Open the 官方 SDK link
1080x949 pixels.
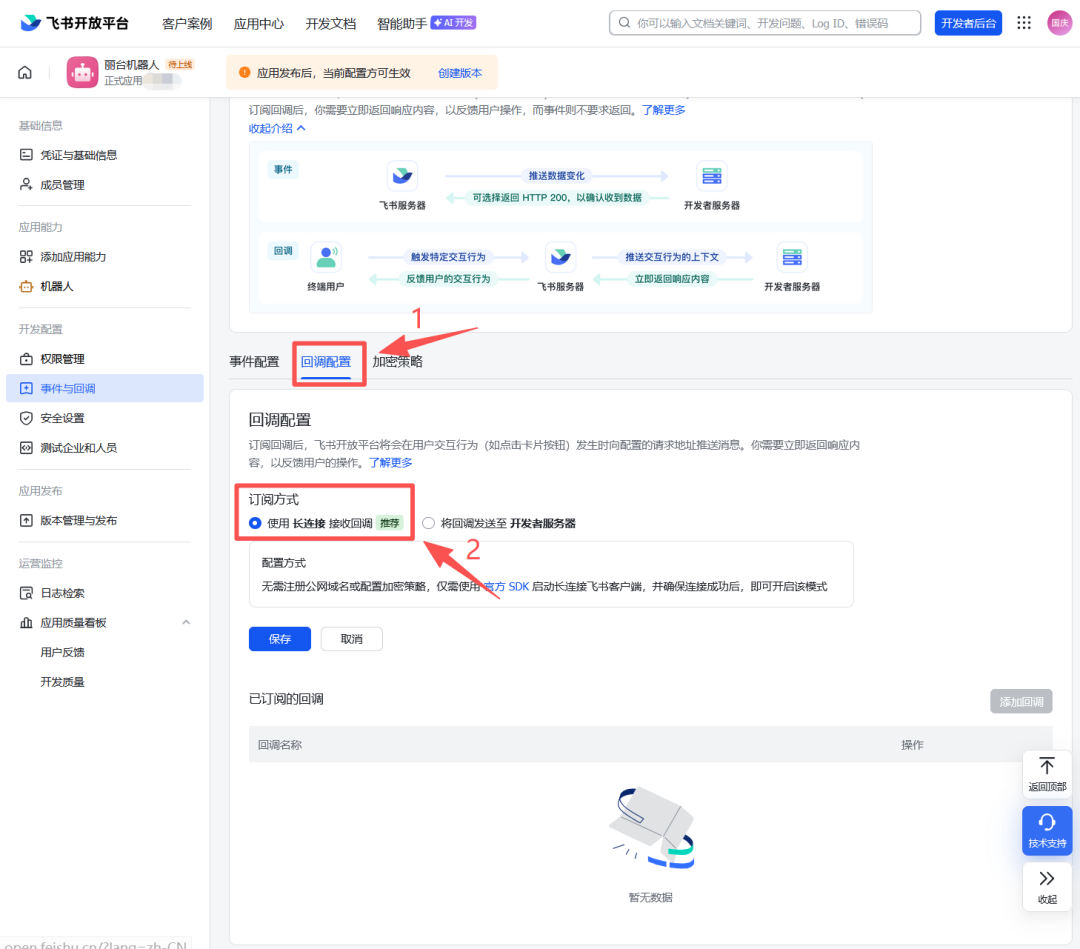coord(506,587)
